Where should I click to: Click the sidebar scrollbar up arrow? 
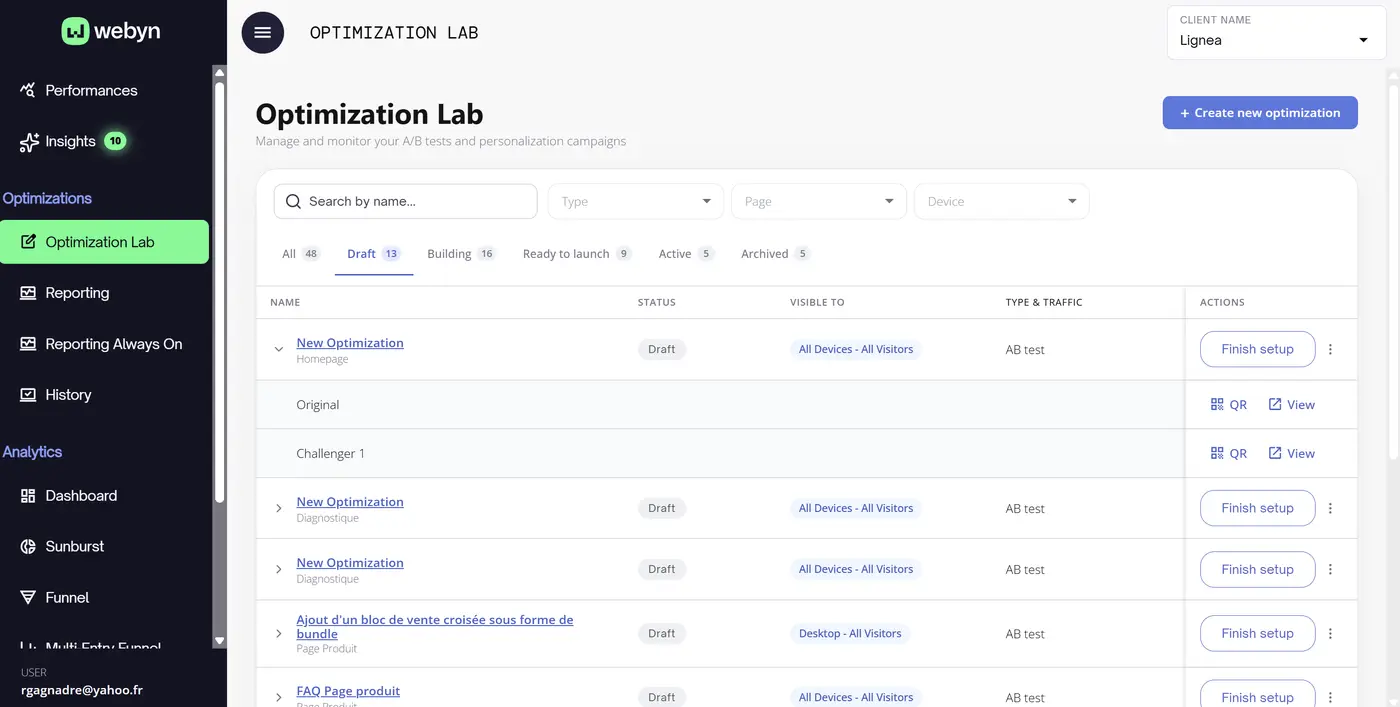pos(220,72)
